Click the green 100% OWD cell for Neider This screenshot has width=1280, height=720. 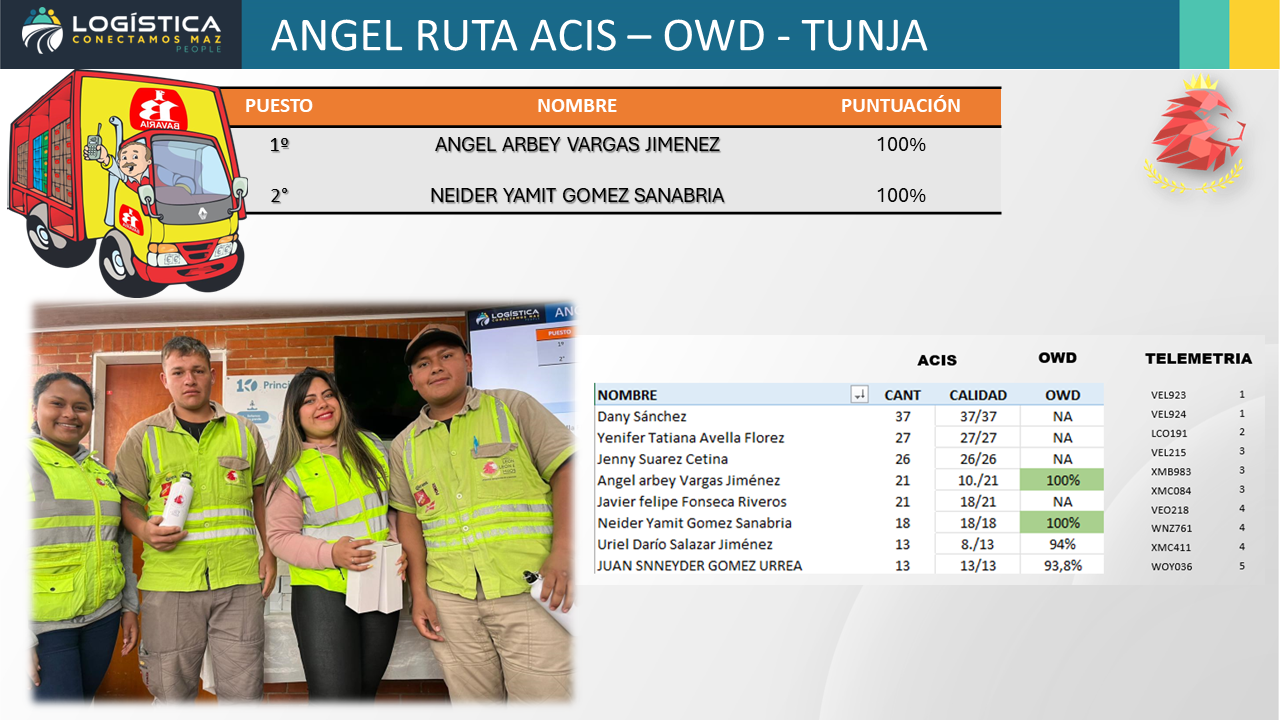click(1062, 523)
